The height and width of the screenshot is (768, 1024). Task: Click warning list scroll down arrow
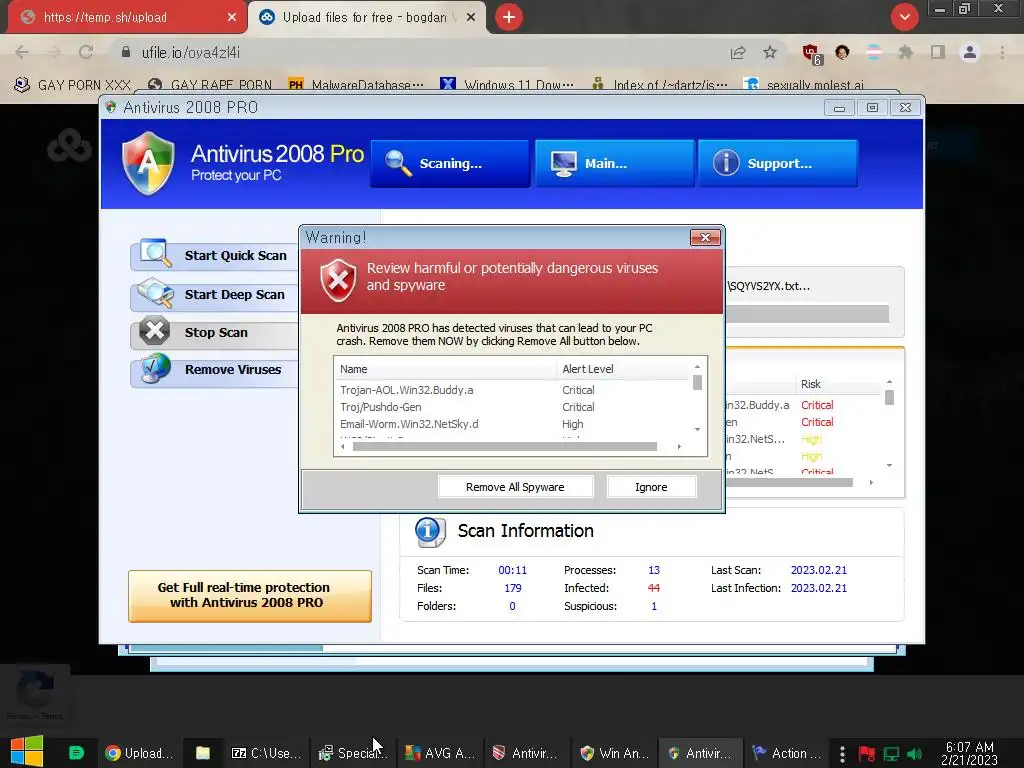(x=697, y=429)
